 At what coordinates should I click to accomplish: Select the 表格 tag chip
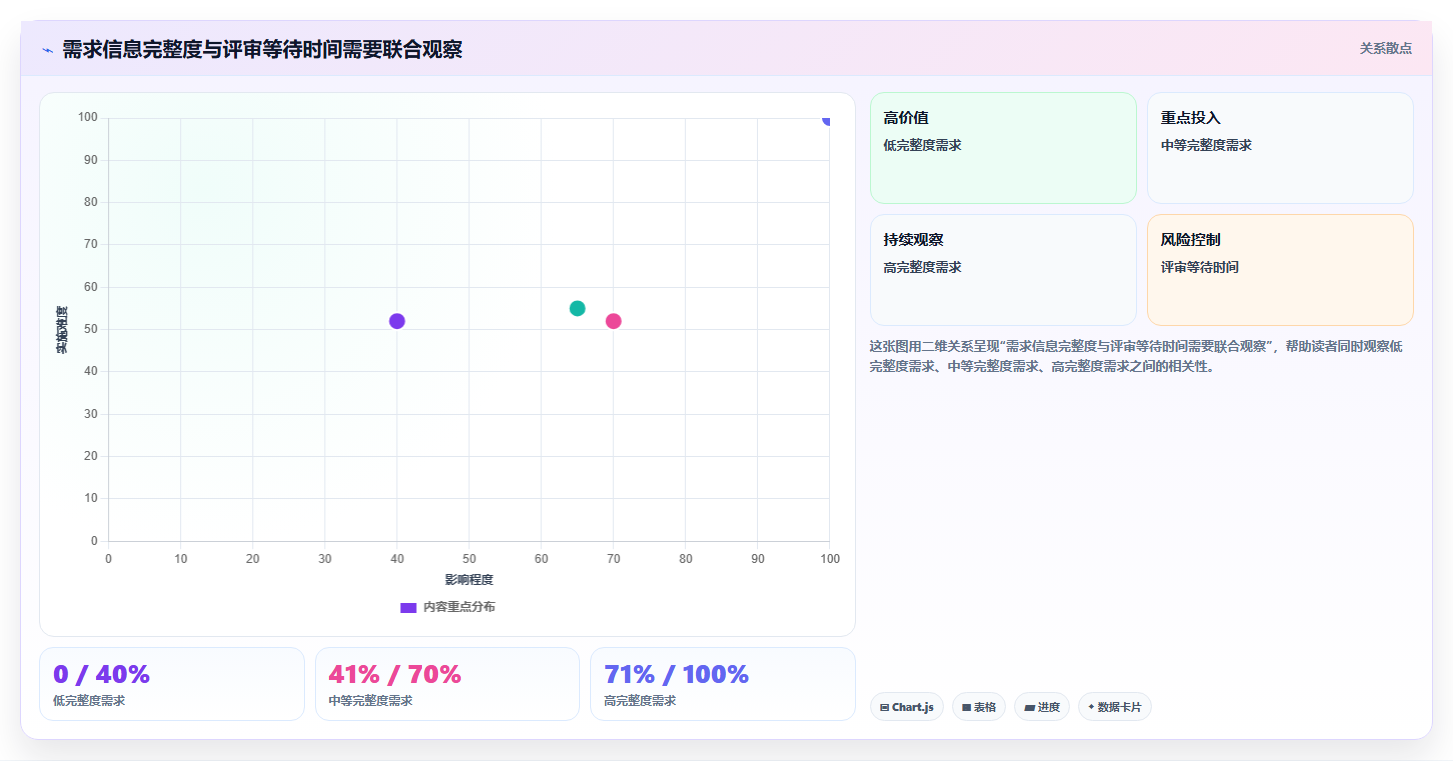[979, 707]
